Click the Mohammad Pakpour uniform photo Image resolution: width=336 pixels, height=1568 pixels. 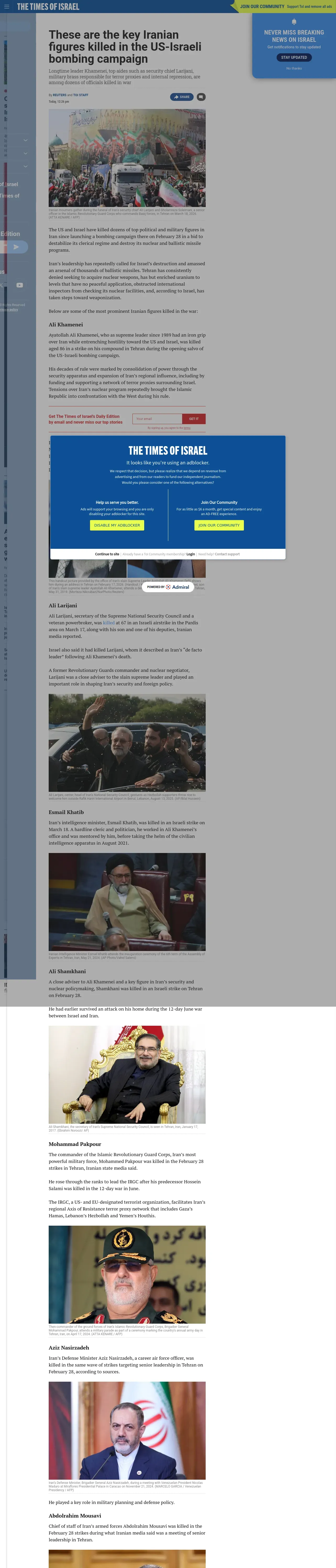[127, 1275]
